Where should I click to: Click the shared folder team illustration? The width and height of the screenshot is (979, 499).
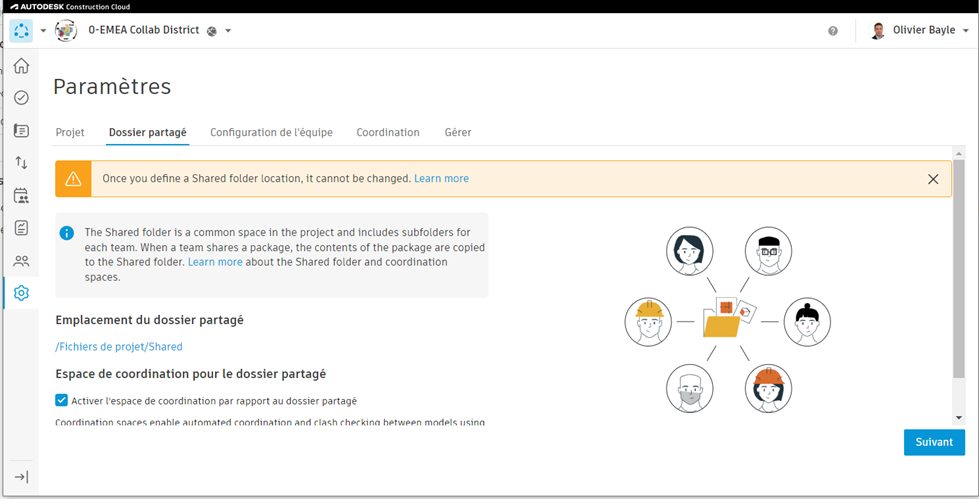coord(728,320)
